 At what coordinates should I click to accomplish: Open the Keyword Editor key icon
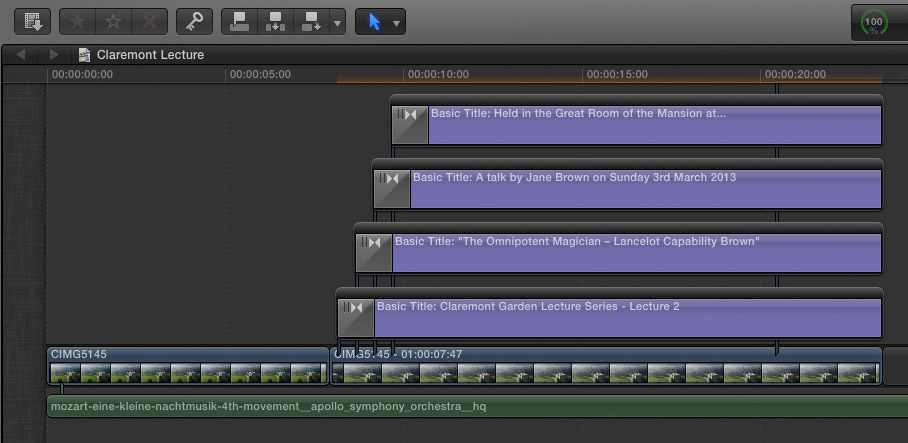(194, 21)
